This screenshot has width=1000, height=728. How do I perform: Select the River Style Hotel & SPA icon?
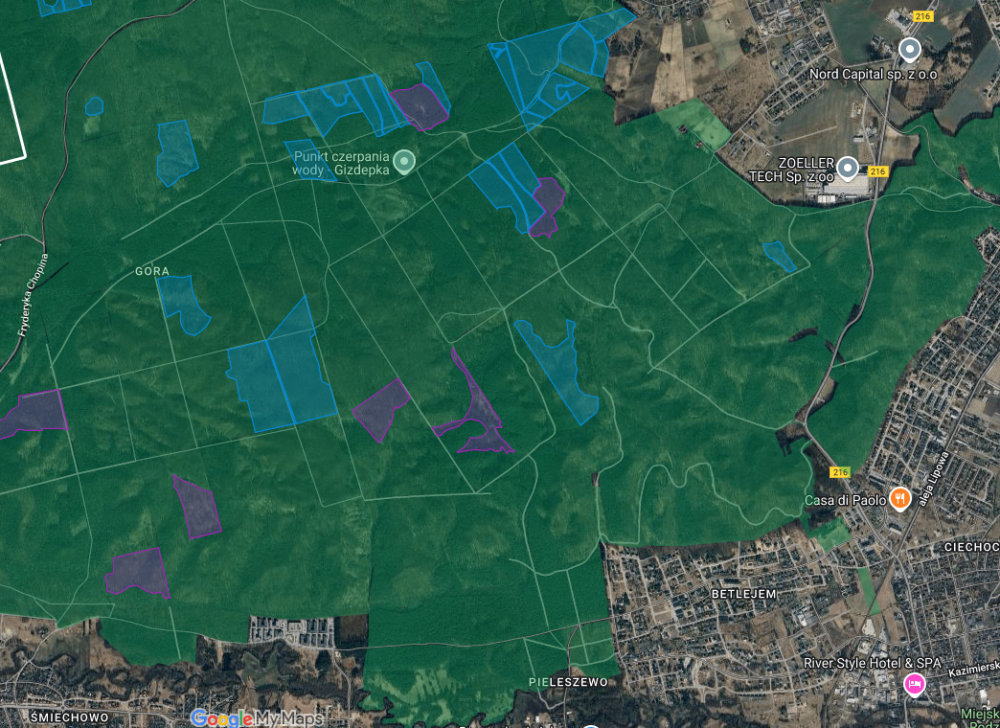(913, 684)
